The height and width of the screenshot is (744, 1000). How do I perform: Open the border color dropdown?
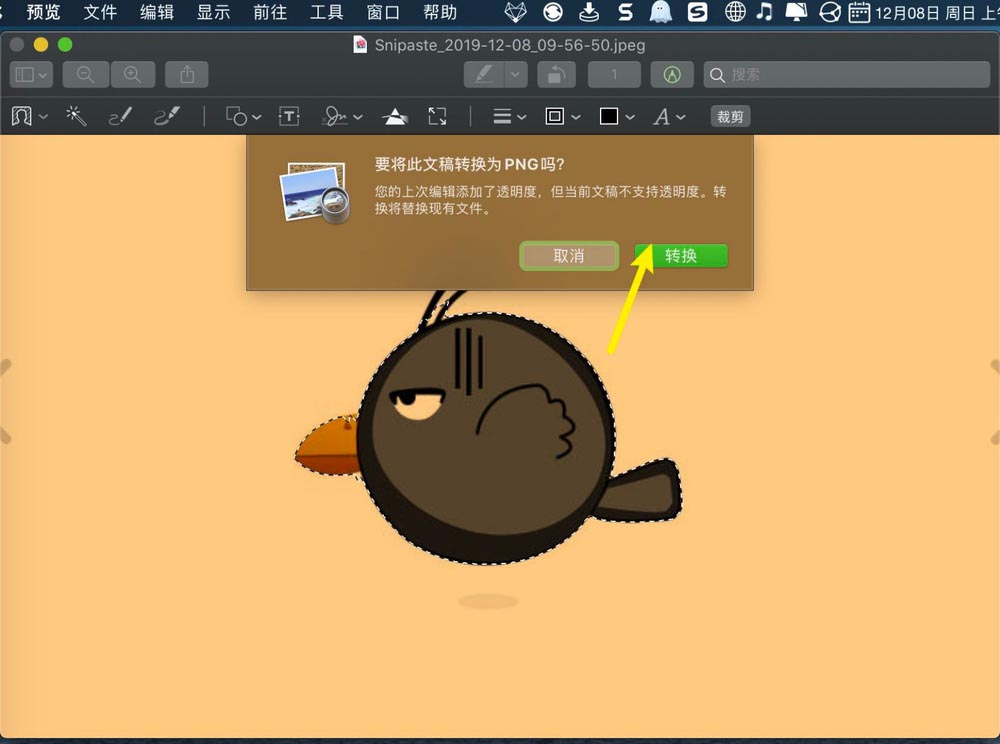click(562, 116)
